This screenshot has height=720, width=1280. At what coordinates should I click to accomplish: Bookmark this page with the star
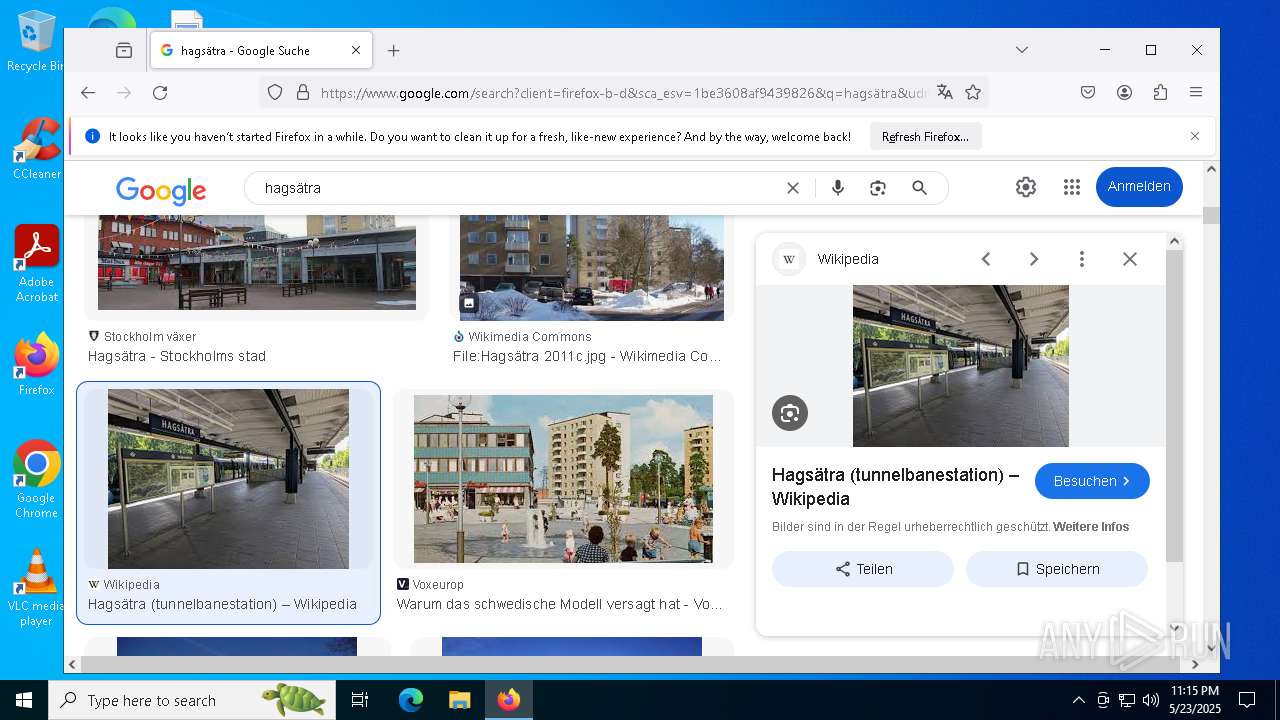click(973, 92)
